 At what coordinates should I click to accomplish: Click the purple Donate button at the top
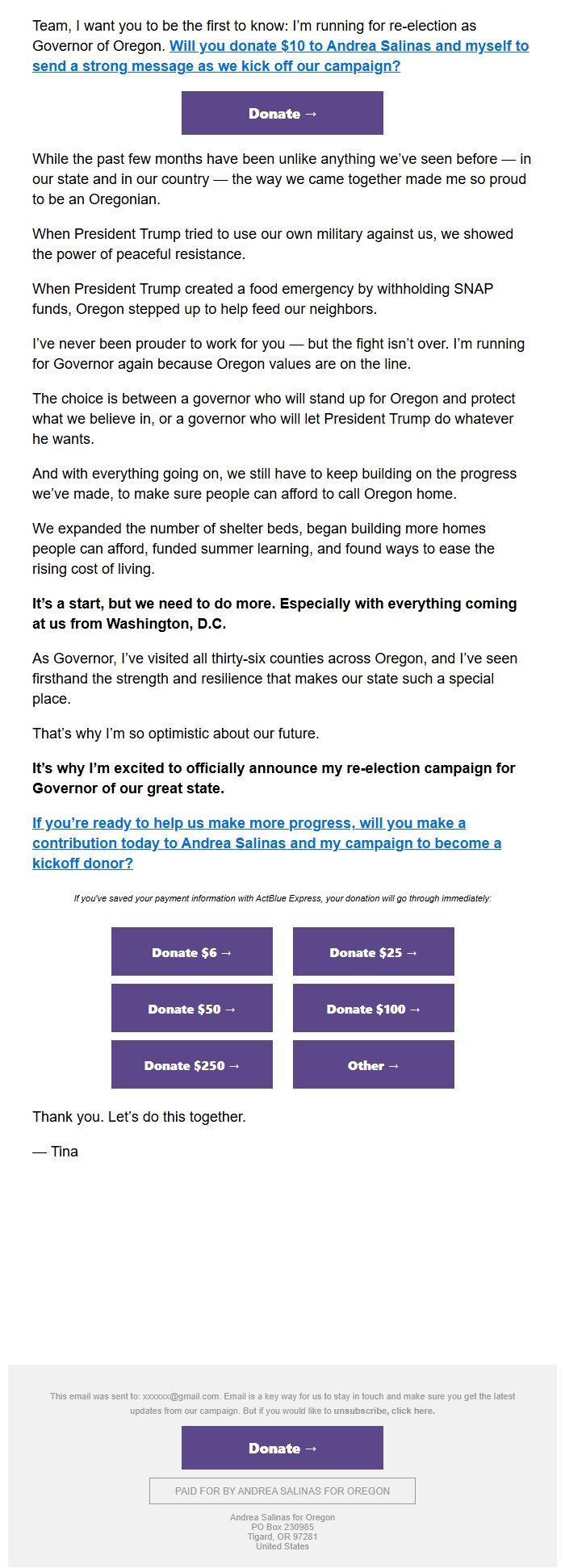pos(282,113)
